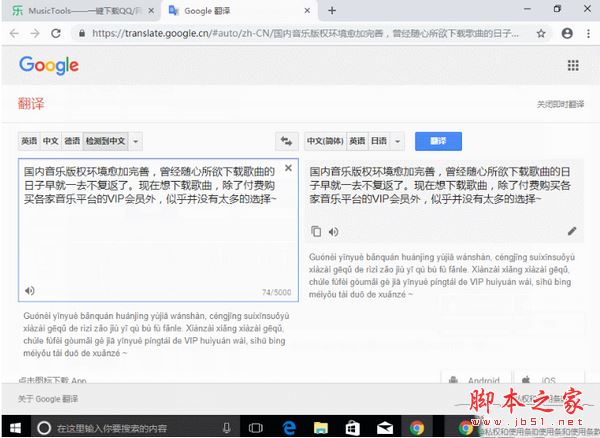Select 英语 as source language
600x438 pixels.
coord(30,142)
